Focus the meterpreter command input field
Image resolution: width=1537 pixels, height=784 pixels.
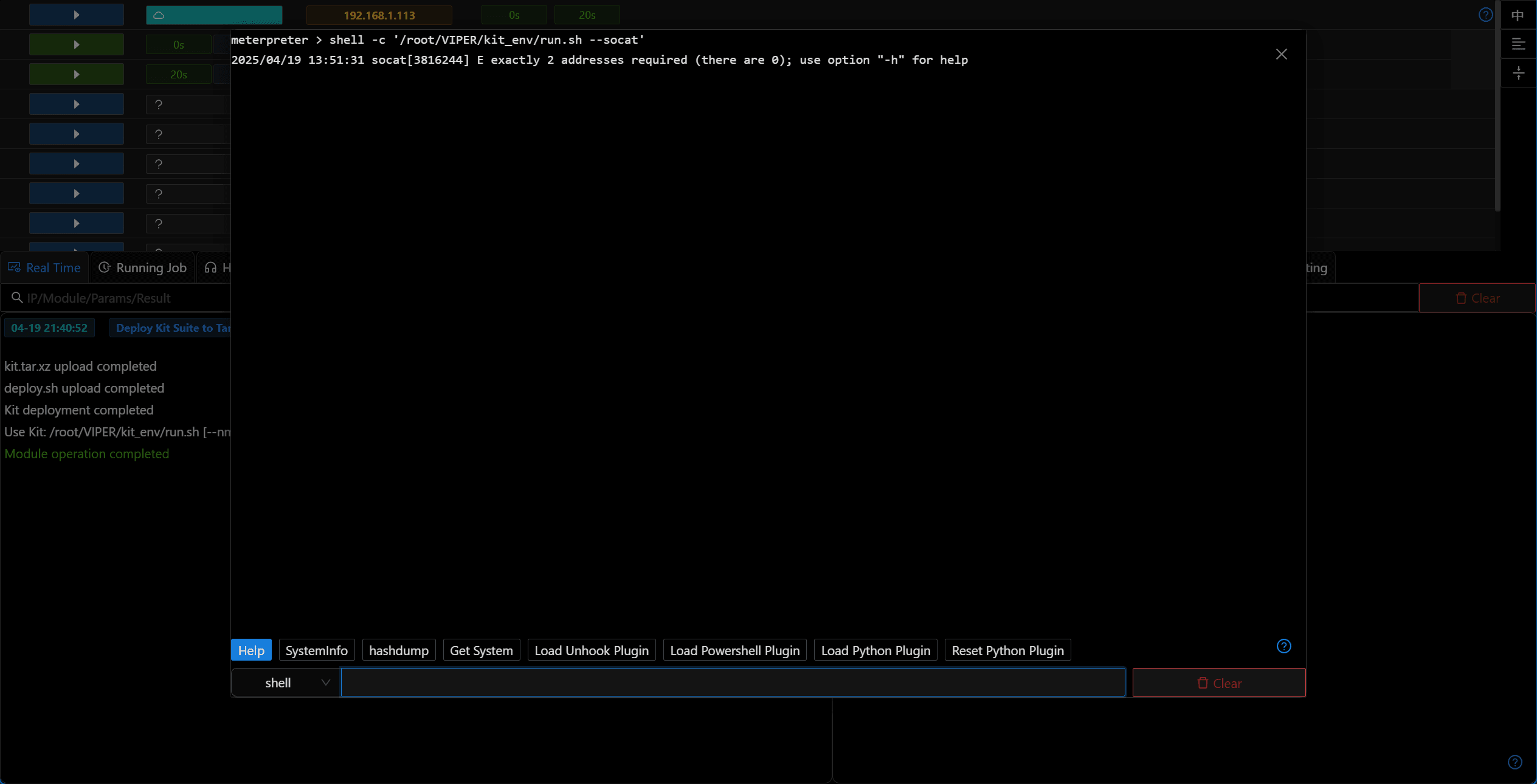click(733, 683)
